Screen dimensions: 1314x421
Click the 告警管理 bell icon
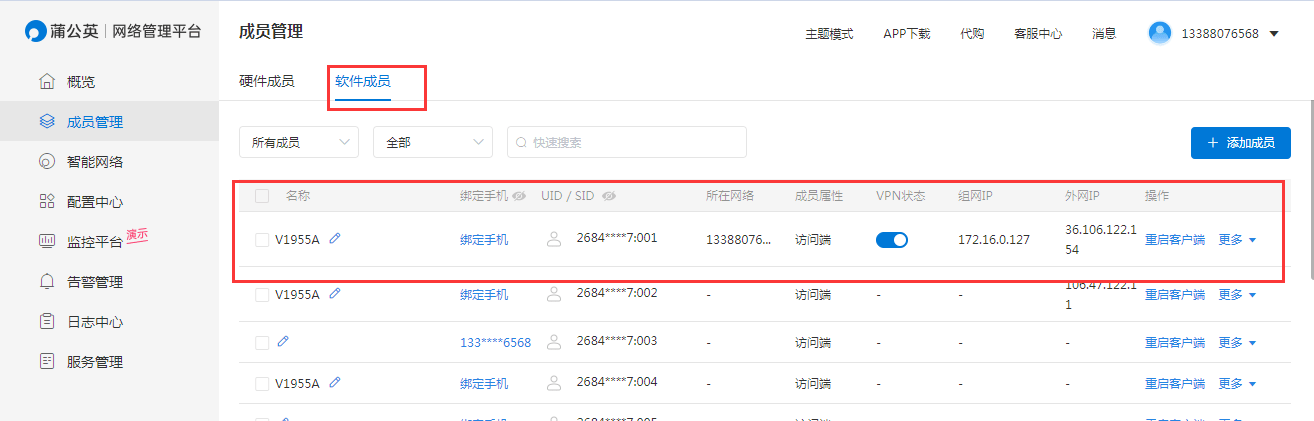point(46,282)
